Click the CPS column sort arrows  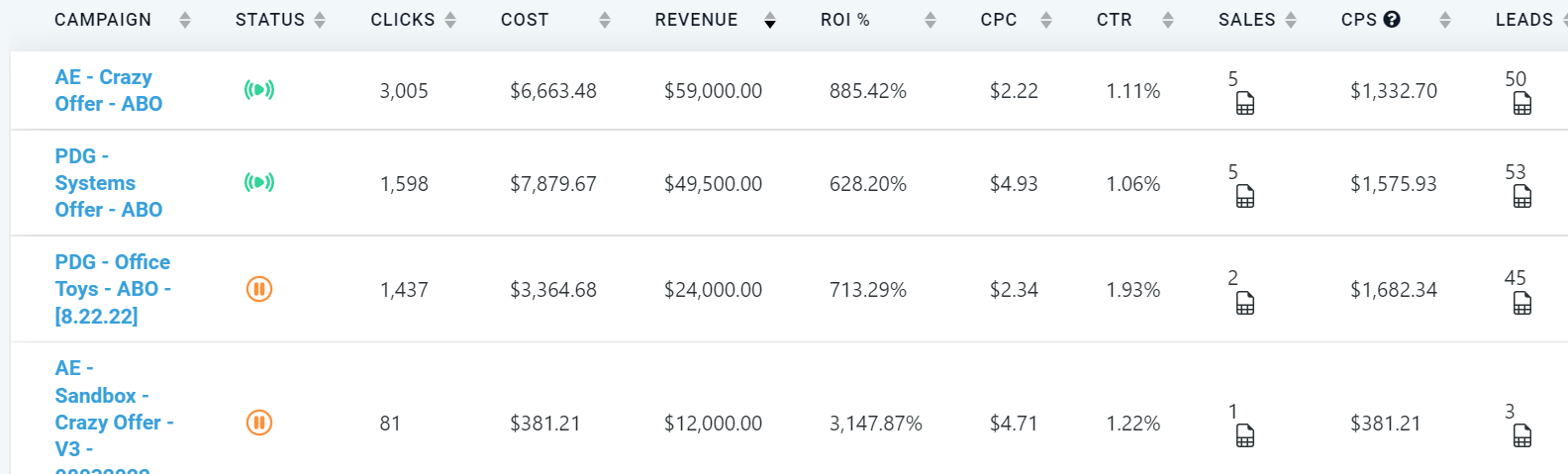pos(1444,20)
